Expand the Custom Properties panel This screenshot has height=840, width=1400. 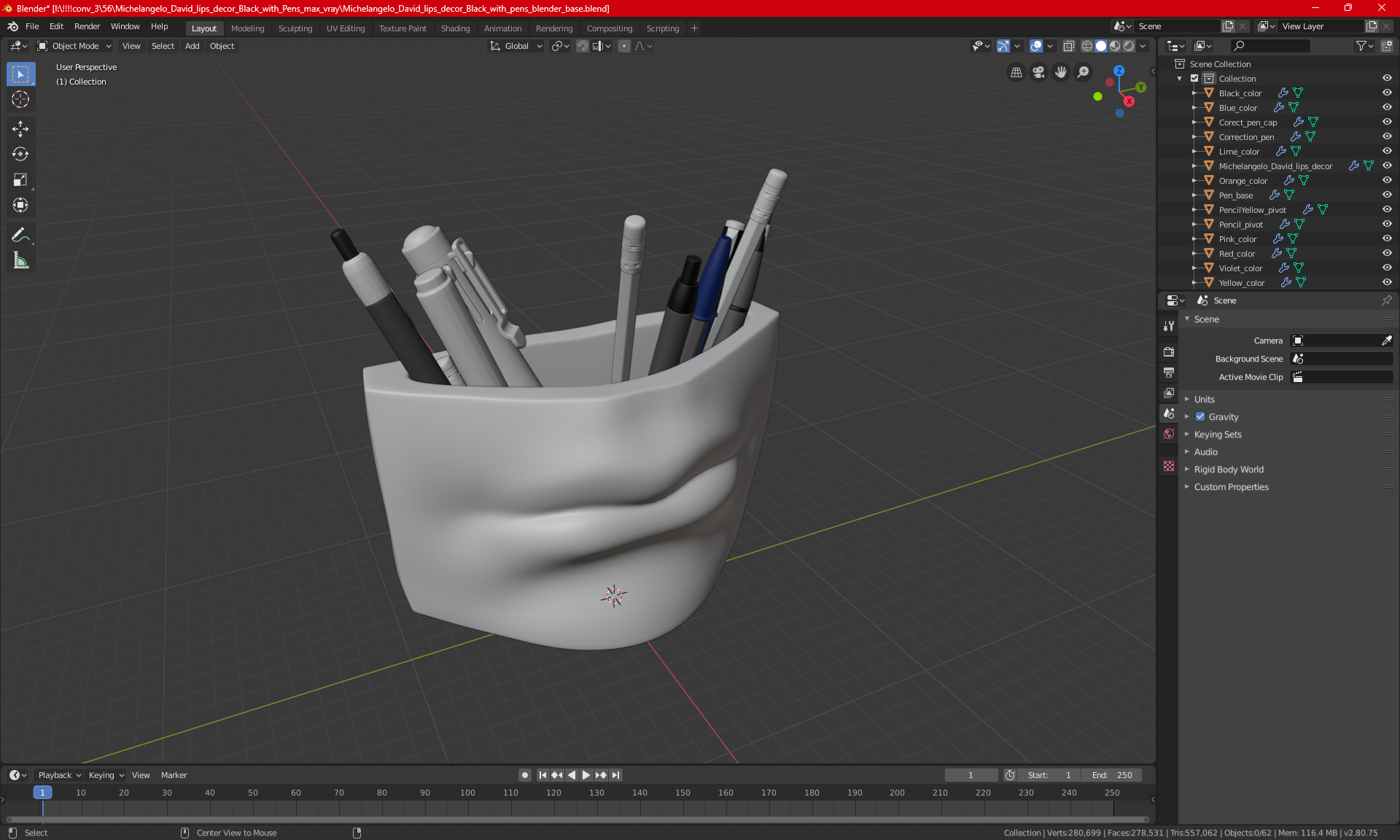click(x=1231, y=487)
